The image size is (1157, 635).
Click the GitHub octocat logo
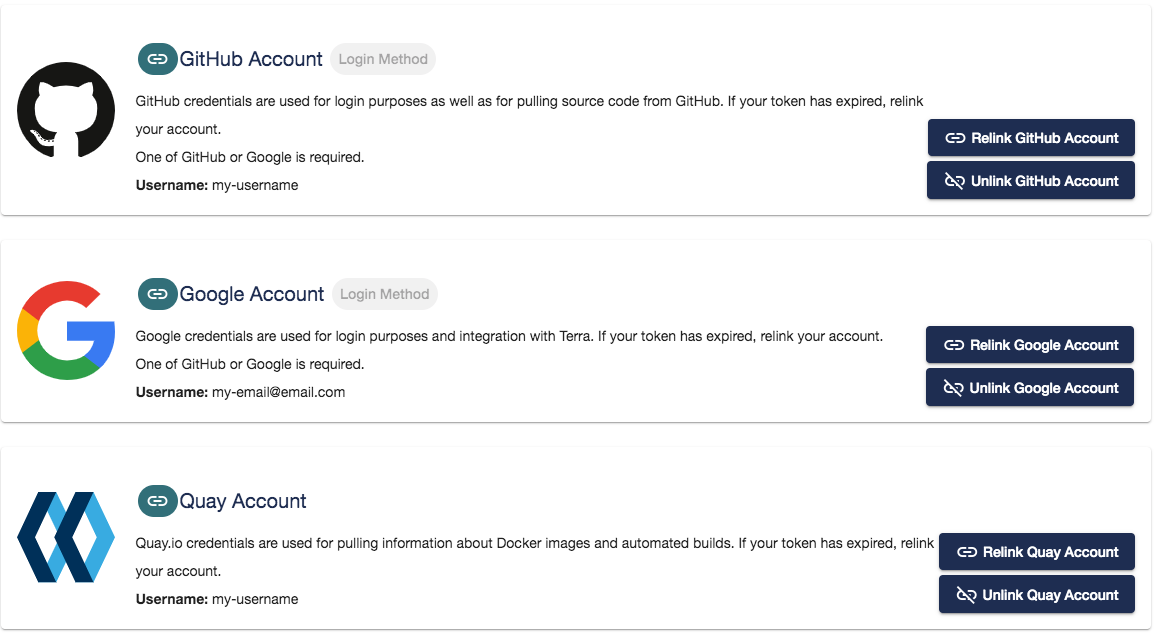click(65, 110)
